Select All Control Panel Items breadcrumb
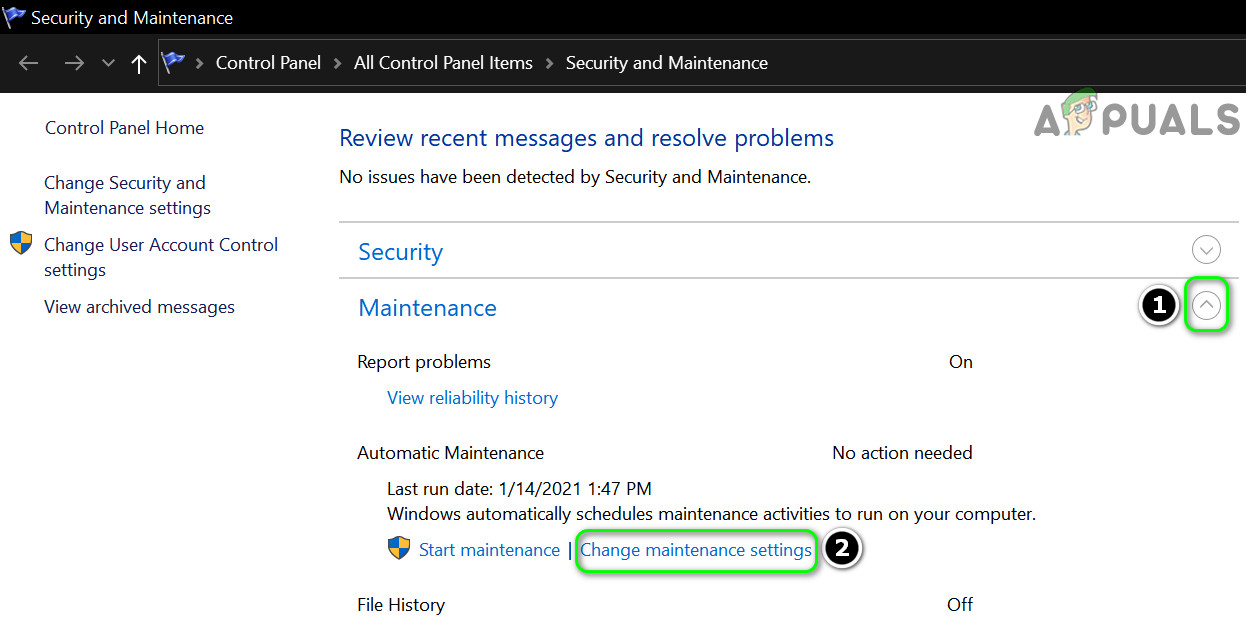This screenshot has width=1246, height=627. point(443,63)
